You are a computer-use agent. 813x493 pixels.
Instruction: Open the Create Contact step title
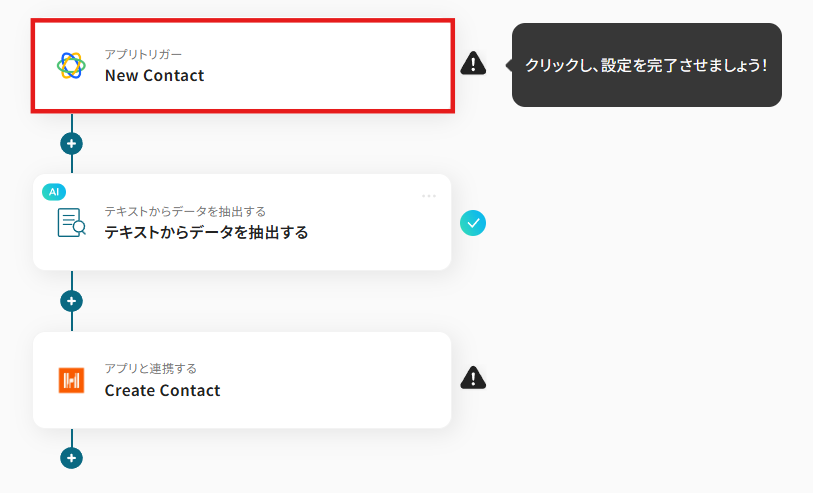[162, 390]
